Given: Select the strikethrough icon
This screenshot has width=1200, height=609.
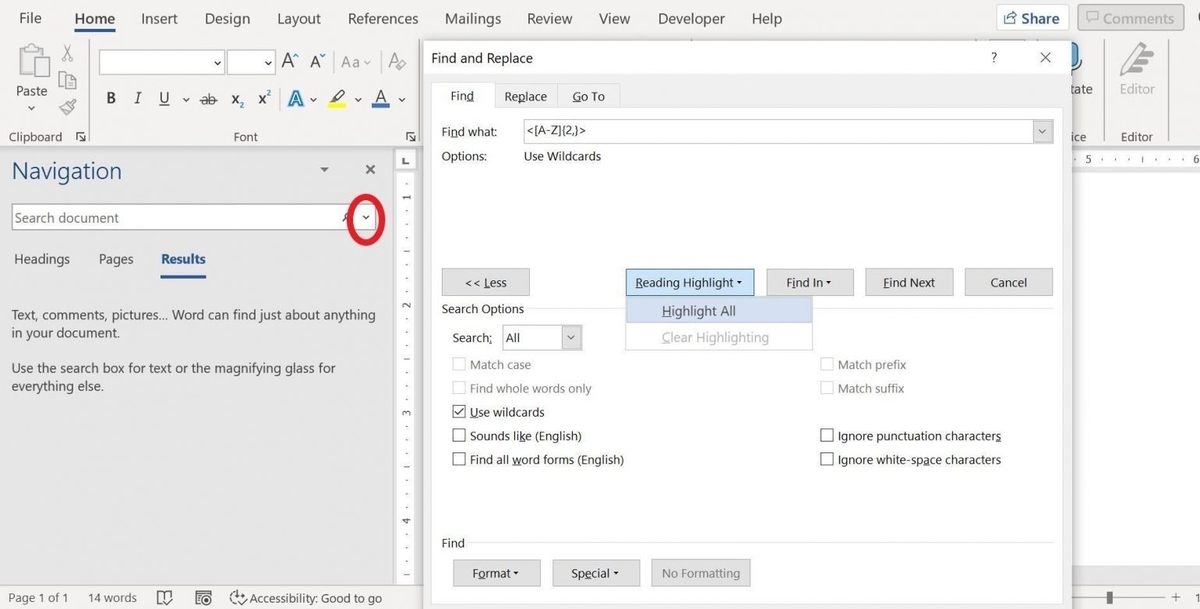Looking at the screenshot, I should [208, 97].
